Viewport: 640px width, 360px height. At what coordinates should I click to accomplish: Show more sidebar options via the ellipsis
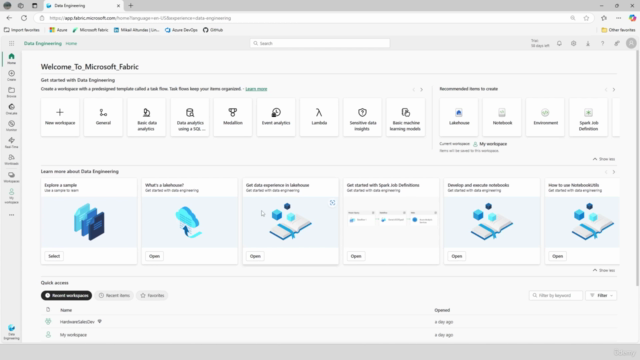pos(11,215)
